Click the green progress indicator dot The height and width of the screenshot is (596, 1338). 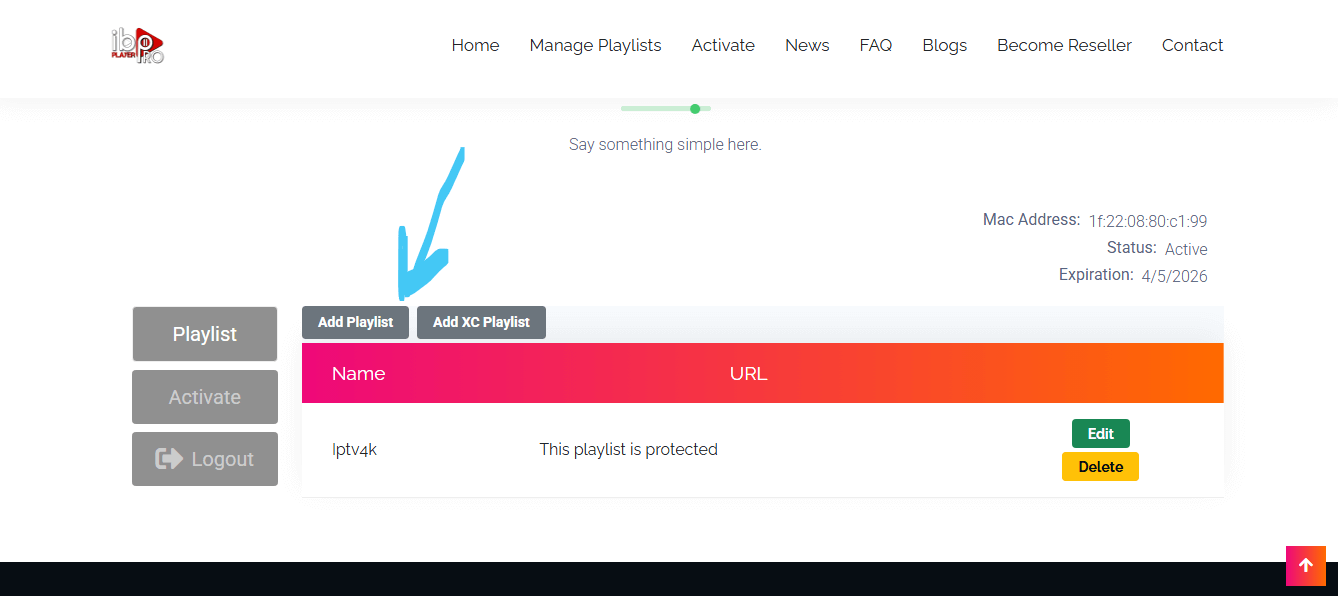click(696, 108)
